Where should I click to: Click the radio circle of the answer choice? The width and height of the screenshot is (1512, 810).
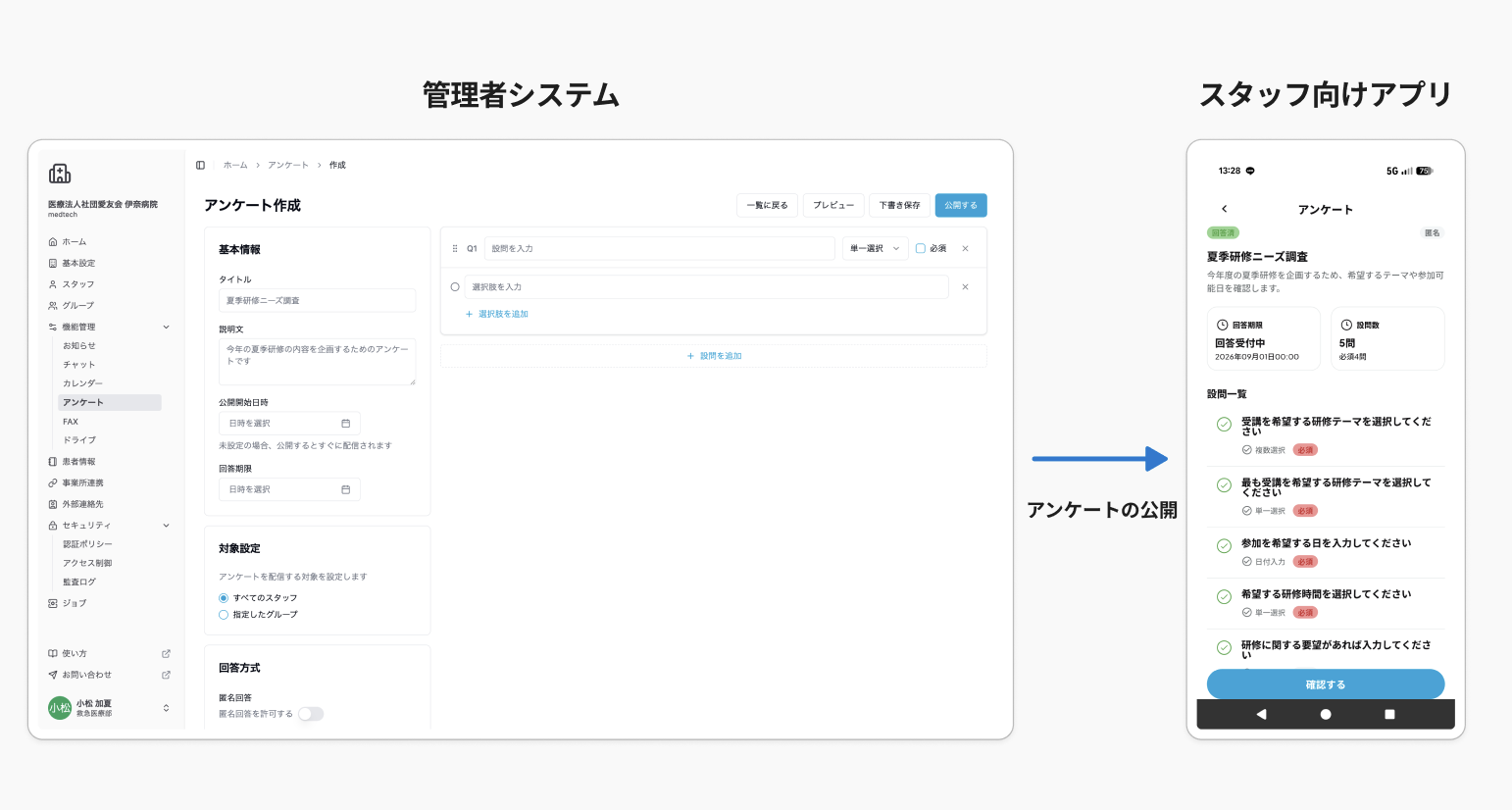pos(455,287)
